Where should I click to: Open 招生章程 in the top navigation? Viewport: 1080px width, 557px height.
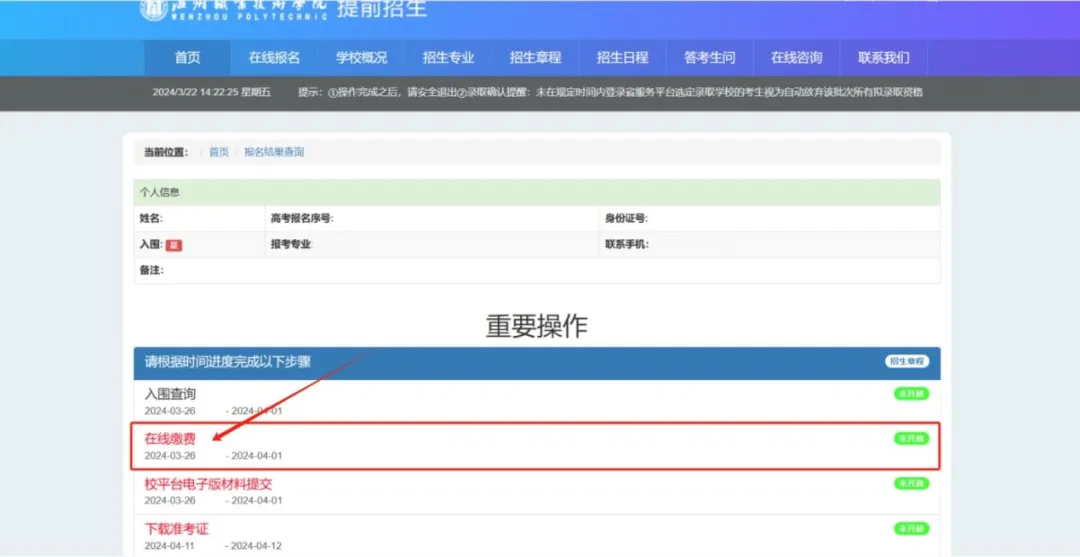point(535,58)
